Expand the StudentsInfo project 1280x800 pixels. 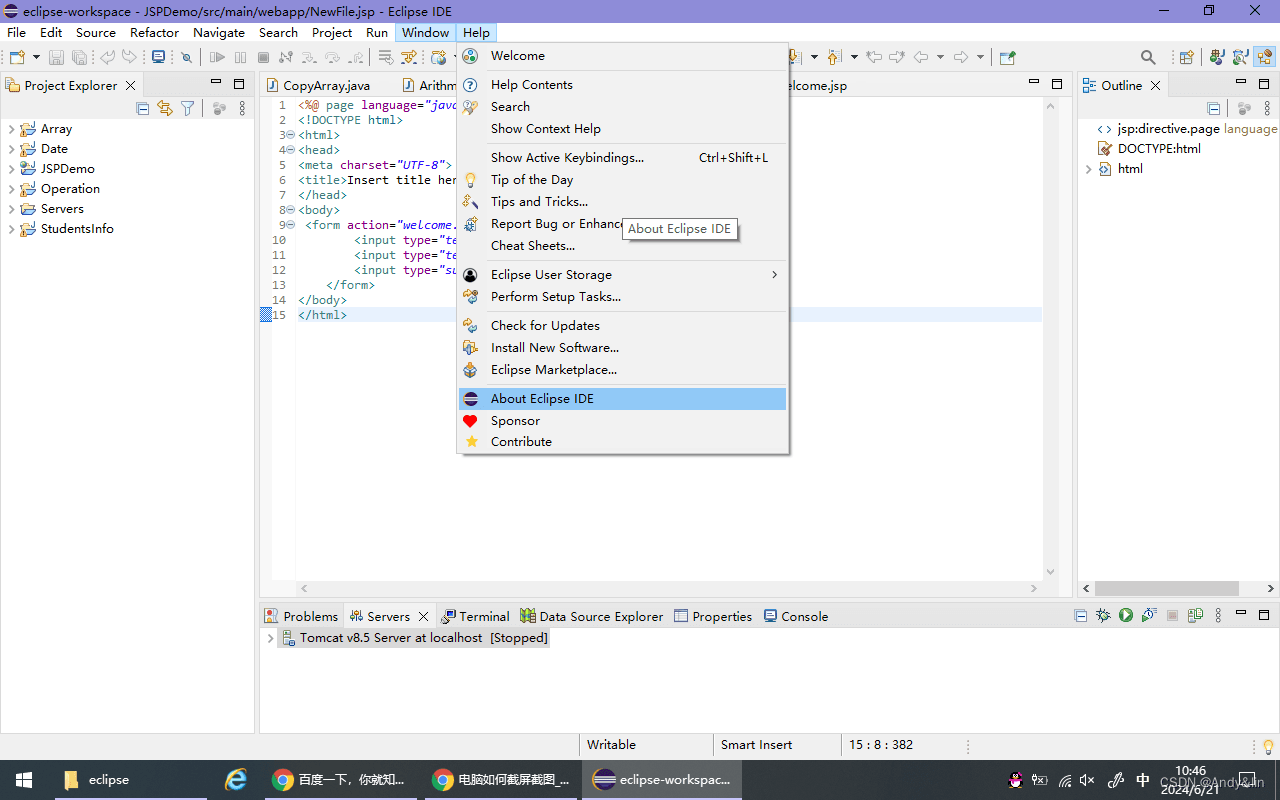click(11, 229)
